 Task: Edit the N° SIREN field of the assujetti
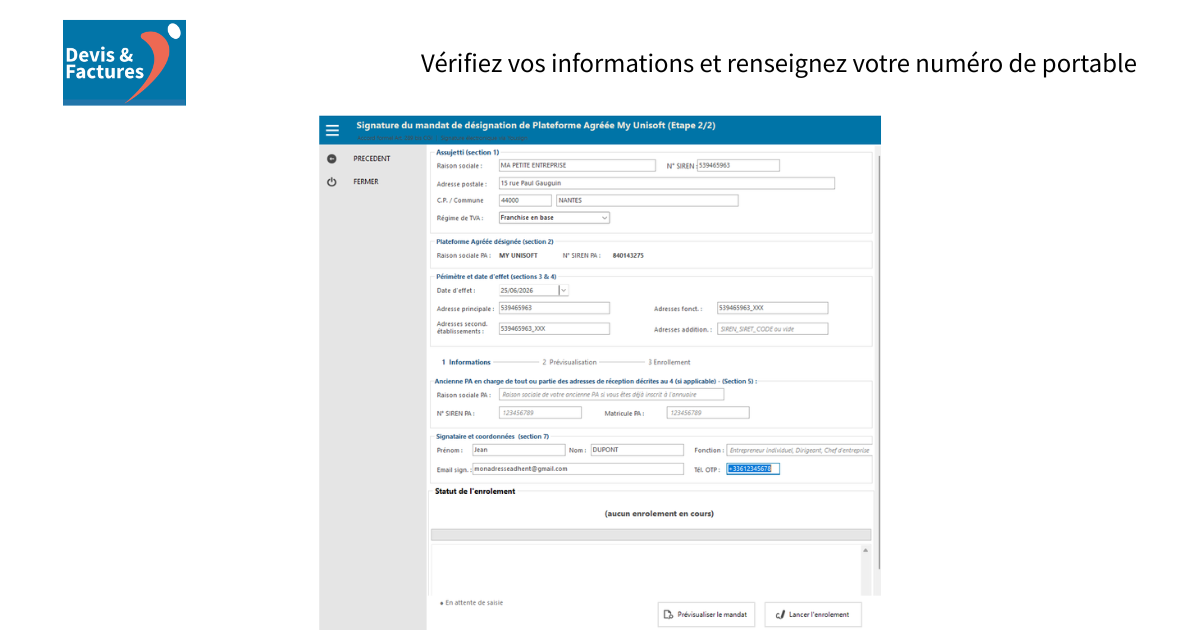point(738,165)
